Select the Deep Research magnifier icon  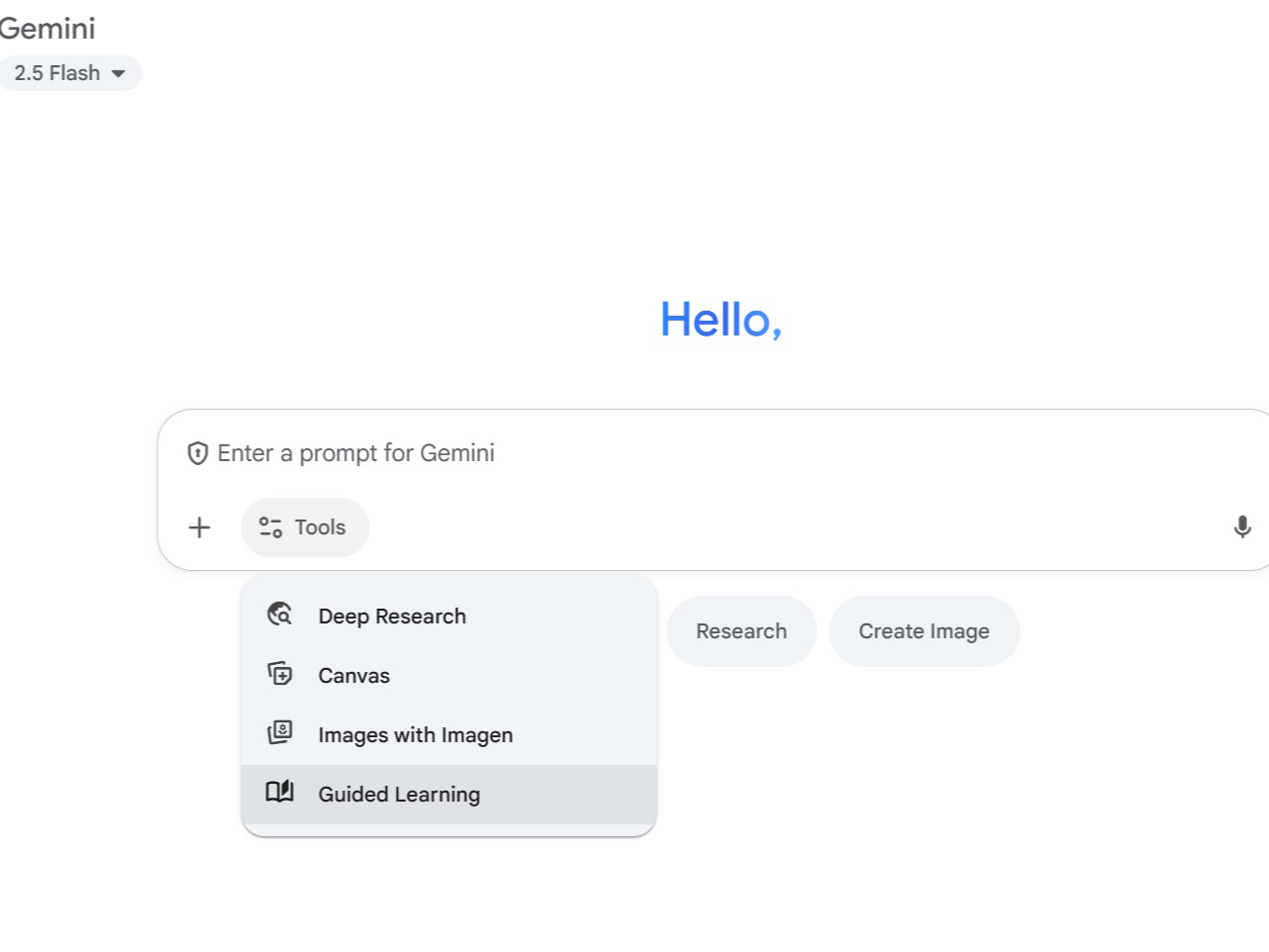click(x=279, y=615)
